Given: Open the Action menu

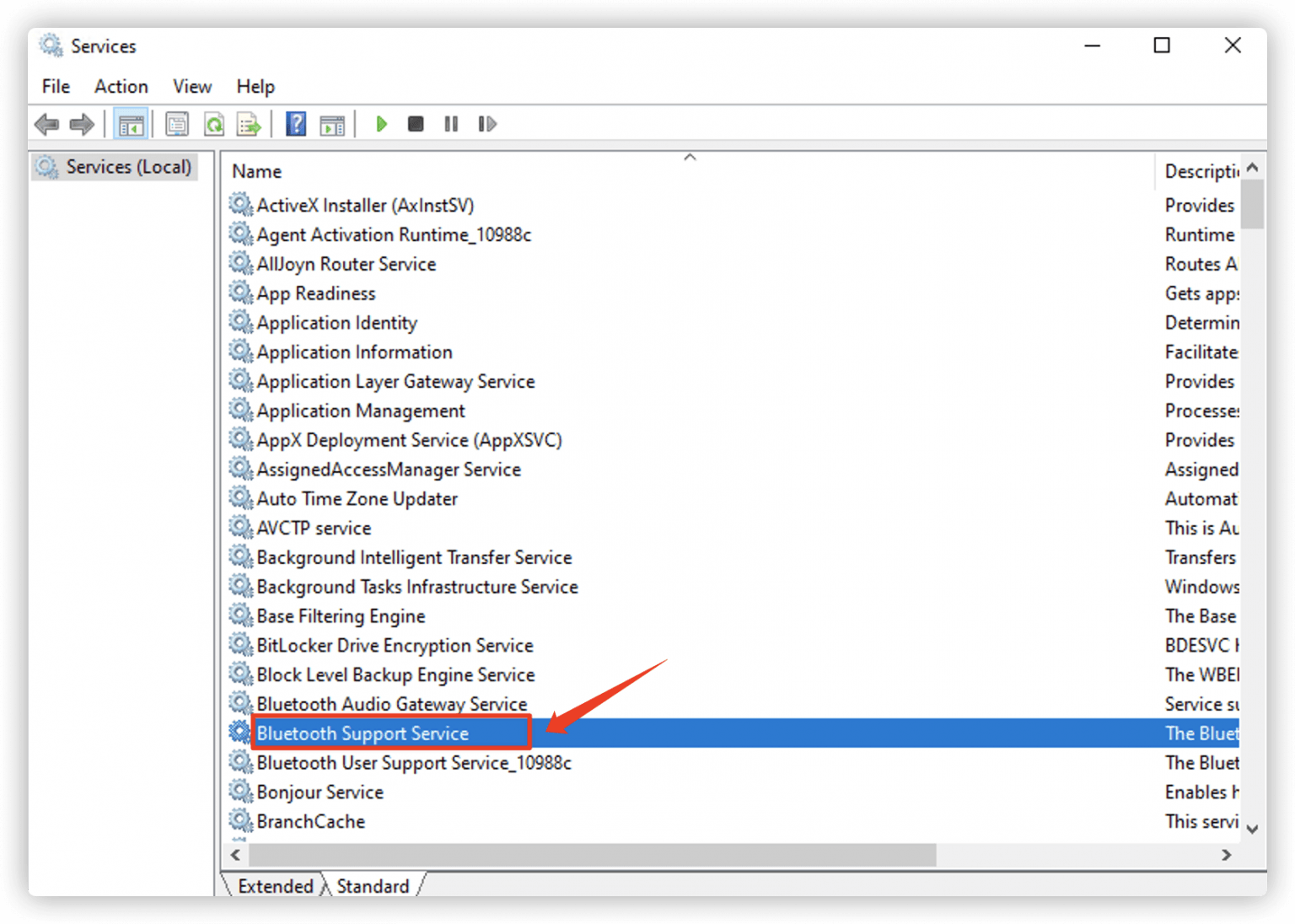Looking at the screenshot, I should pos(121,86).
